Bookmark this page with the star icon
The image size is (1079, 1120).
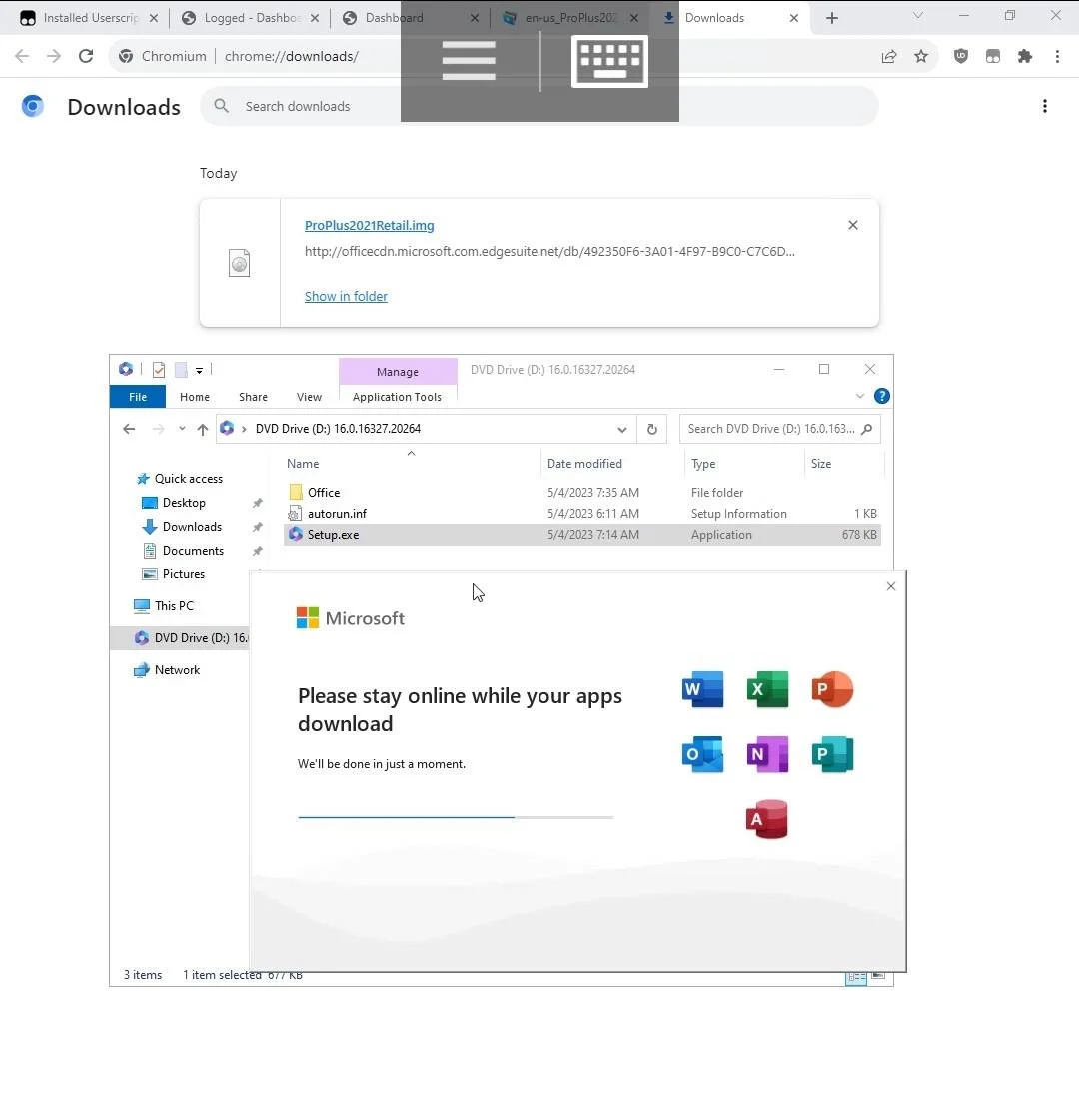pyautogui.click(x=921, y=56)
